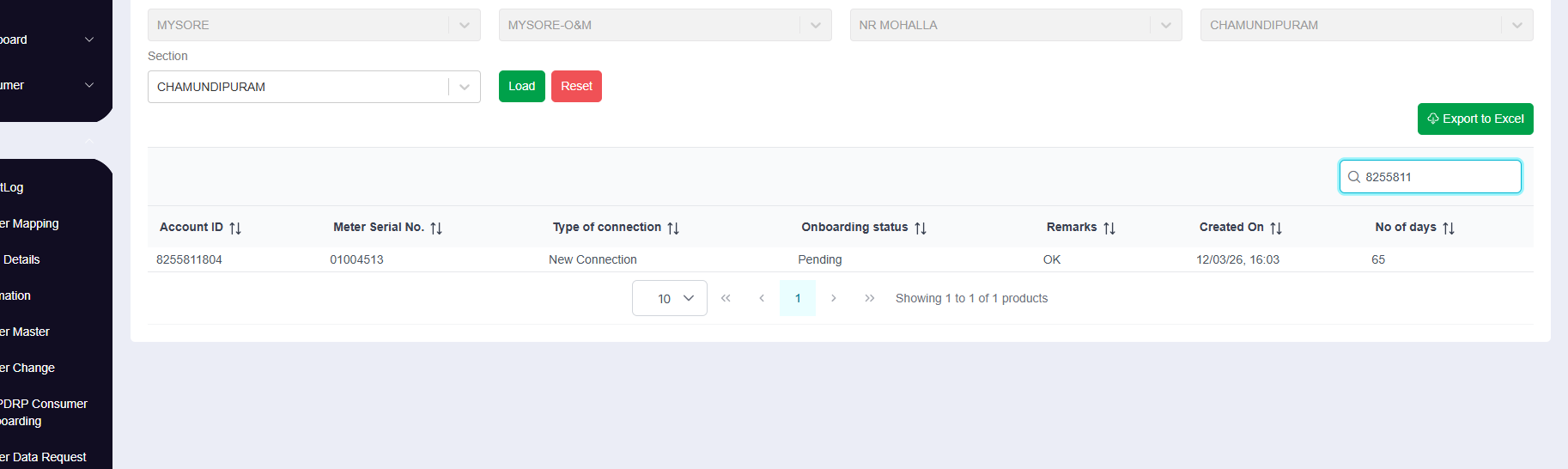1568x469 pixels.
Task: Open the NR MOHALLA dropdown
Action: pyautogui.click(x=1165, y=25)
